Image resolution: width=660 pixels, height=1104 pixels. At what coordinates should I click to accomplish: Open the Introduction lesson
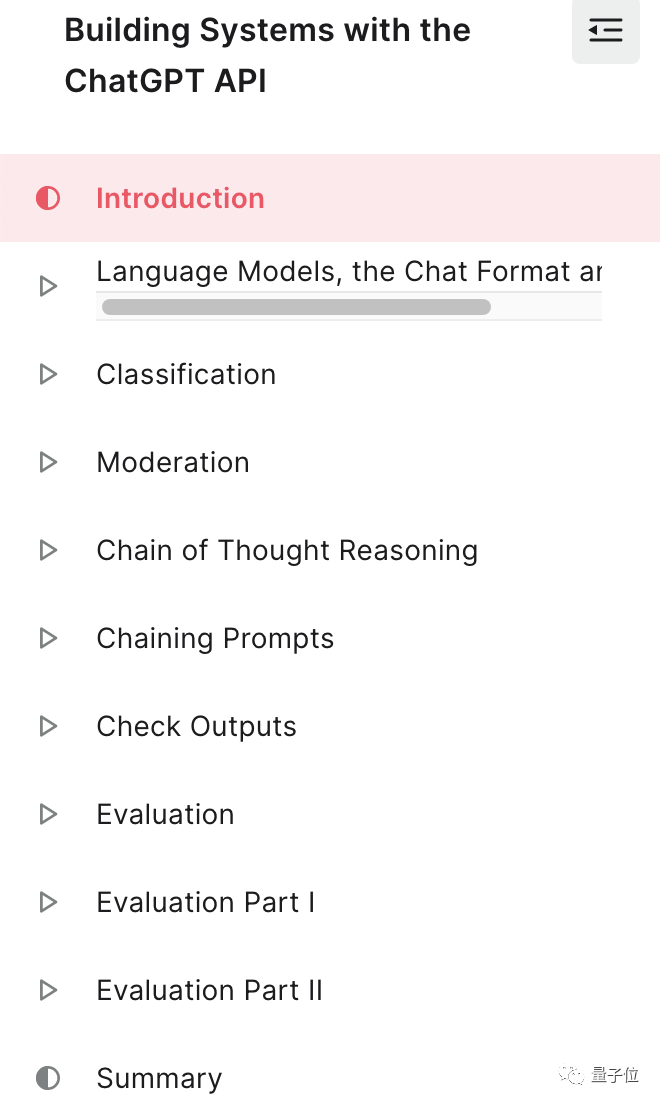click(x=180, y=198)
